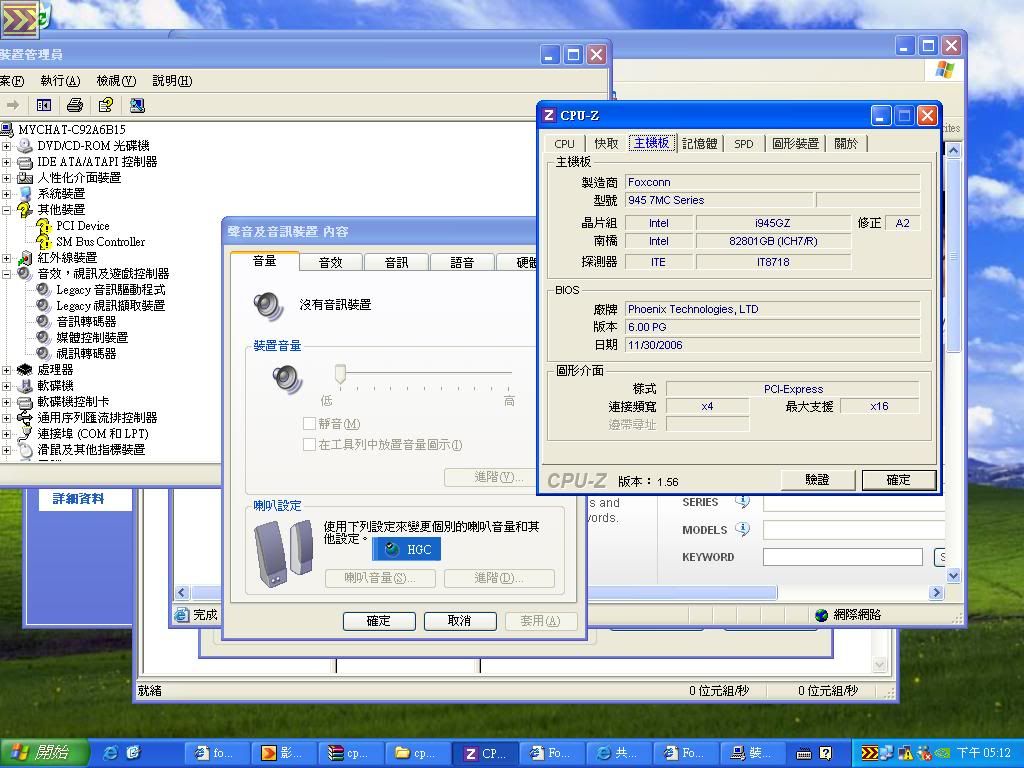Collapse the 其他裝置 tree node
Viewport: 1024px width, 768px height.
pyautogui.click(x=7, y=210)
